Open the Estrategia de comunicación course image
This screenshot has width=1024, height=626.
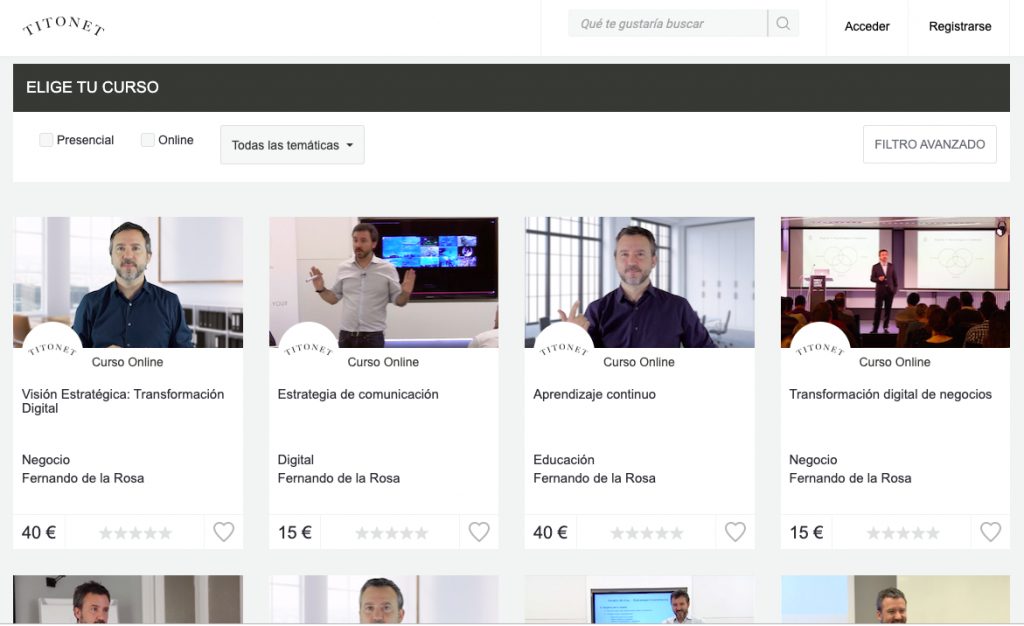point(383,282)
